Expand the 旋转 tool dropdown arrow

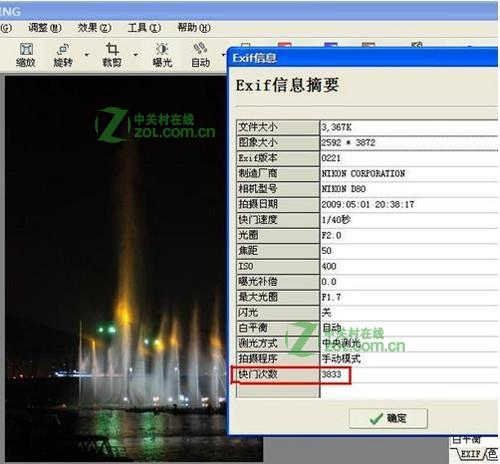click(x=87, y=54)
